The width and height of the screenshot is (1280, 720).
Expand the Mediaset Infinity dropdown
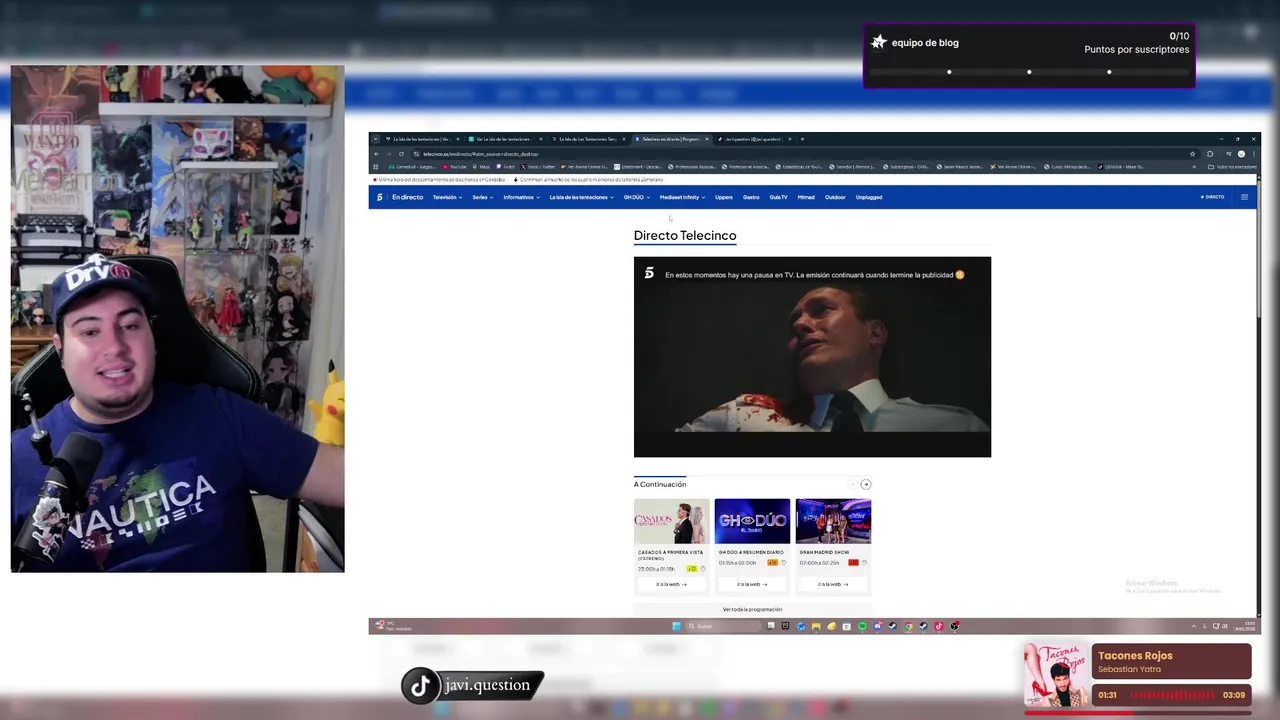pyautogui.click(x=682, y=197)
